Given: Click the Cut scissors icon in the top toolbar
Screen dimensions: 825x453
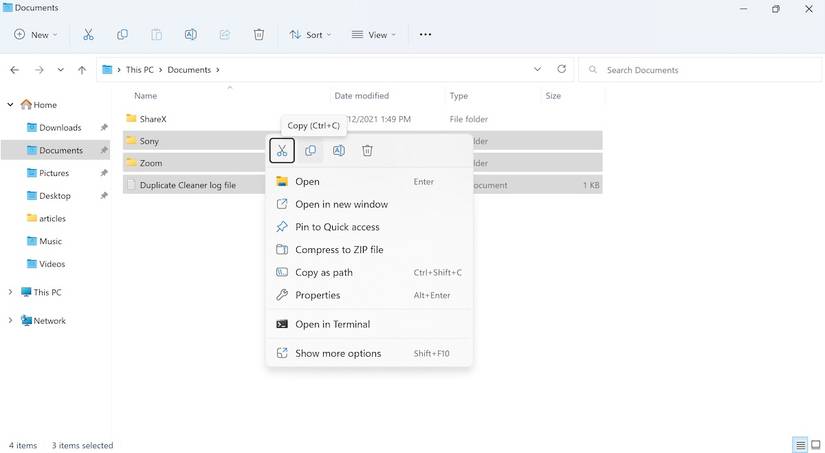Looking at the screenshot, I should (x=88, y=35).
